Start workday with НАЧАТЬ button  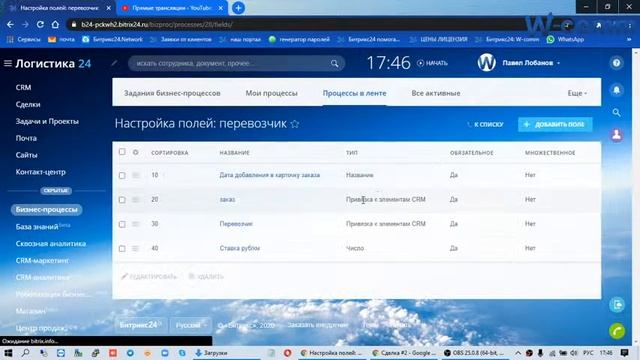(432, 63)
